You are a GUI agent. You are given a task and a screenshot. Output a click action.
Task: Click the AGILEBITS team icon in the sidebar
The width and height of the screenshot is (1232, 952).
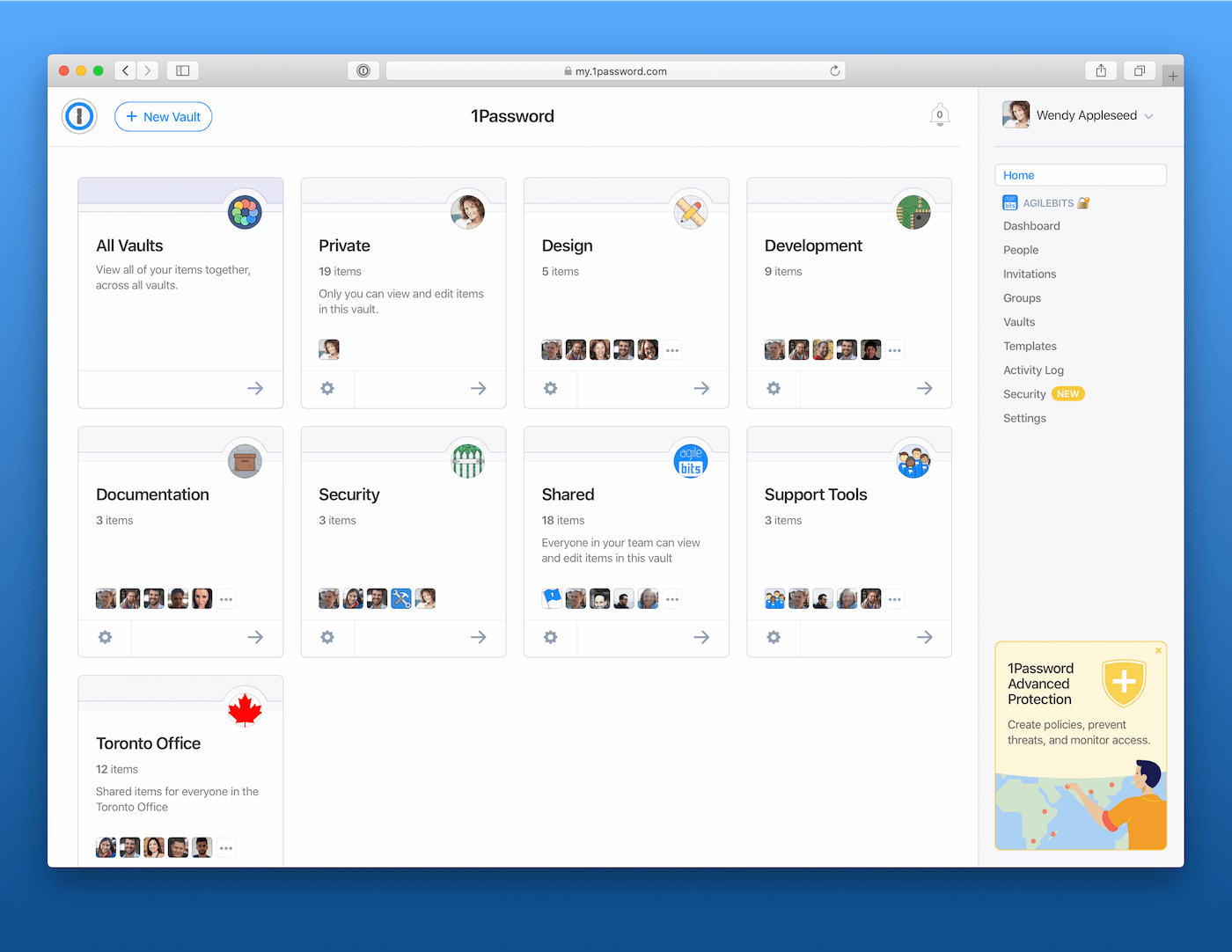click(x=1010, y=202)
